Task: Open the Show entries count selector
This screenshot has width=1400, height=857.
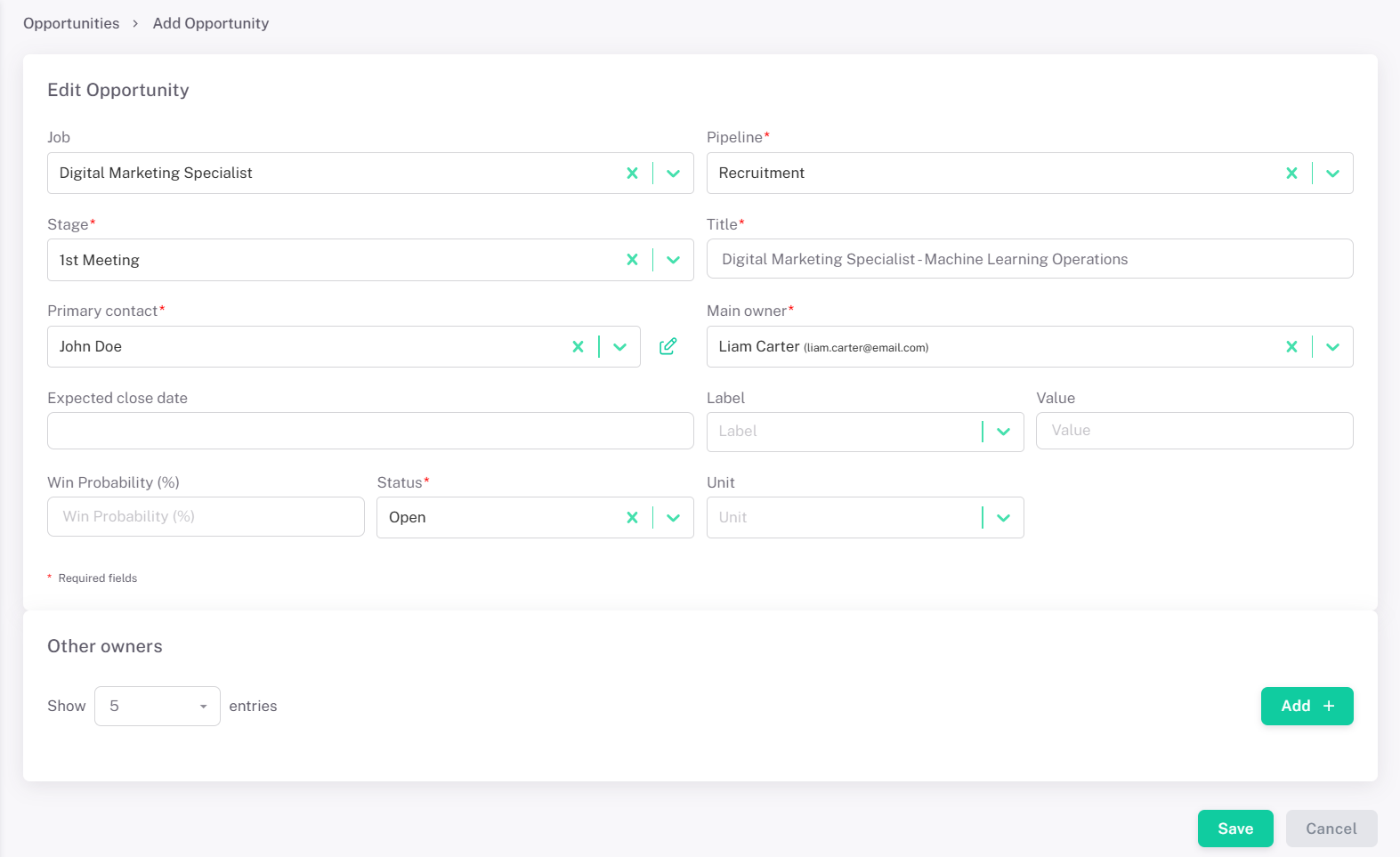Action: pyautogui.click(x=158, y=707)
